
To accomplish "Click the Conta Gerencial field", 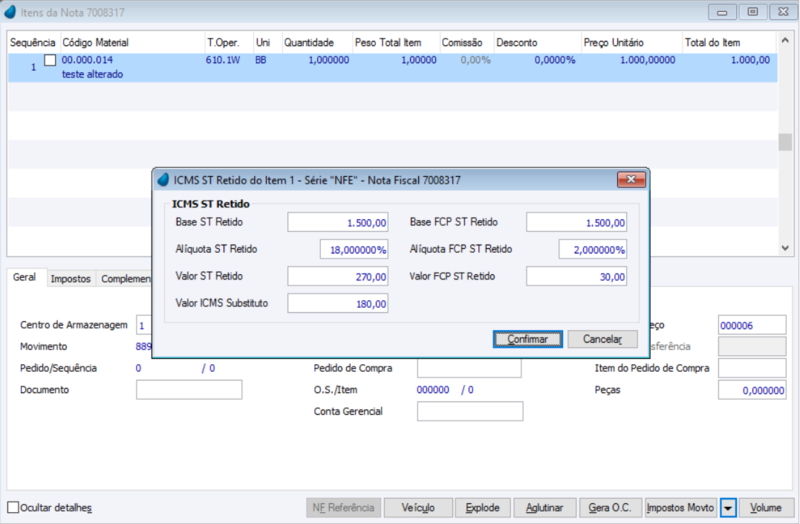I will pyautogui.click(x=470, y=411).
